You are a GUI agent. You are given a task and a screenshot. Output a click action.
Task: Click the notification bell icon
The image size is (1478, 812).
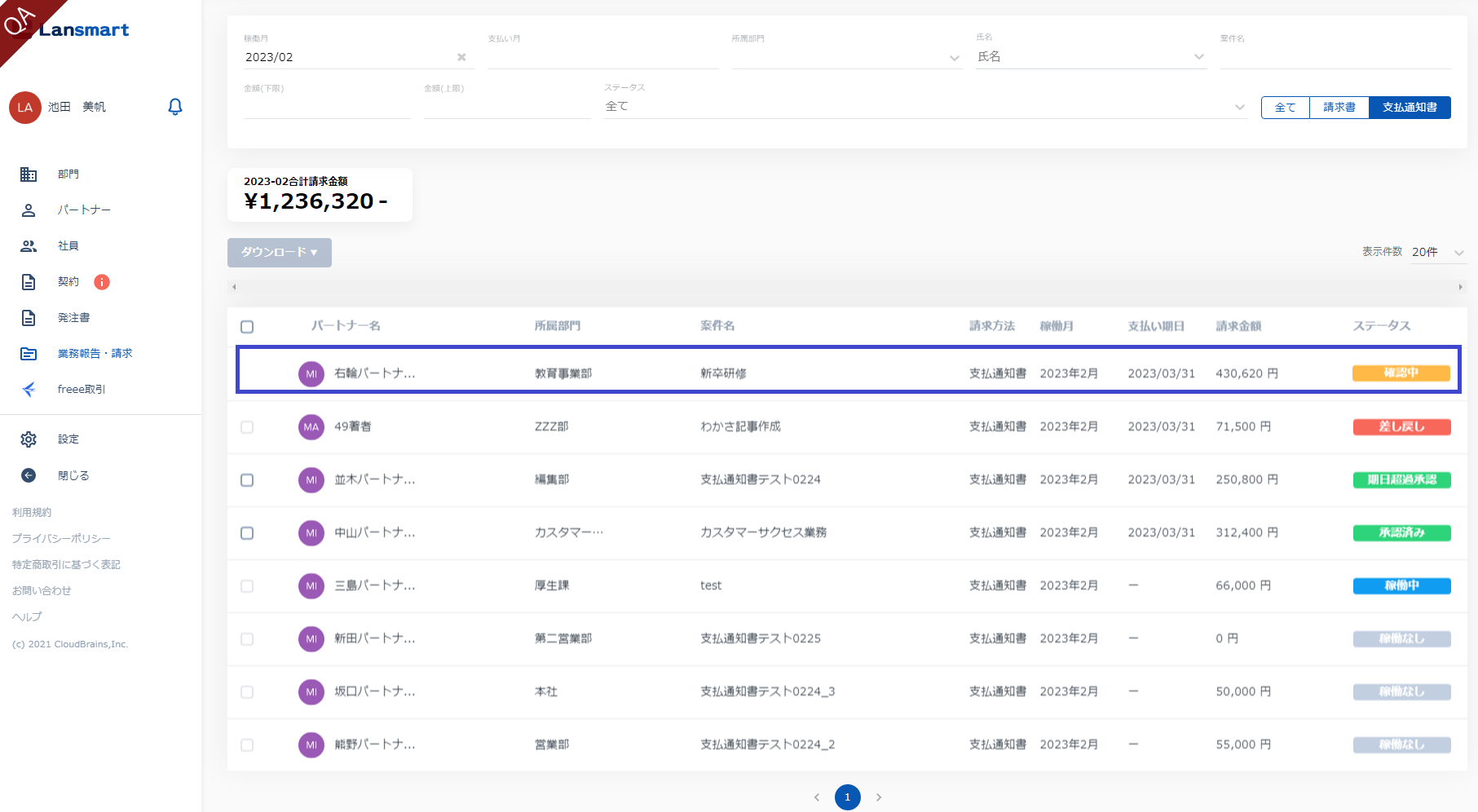click(175, 107)
